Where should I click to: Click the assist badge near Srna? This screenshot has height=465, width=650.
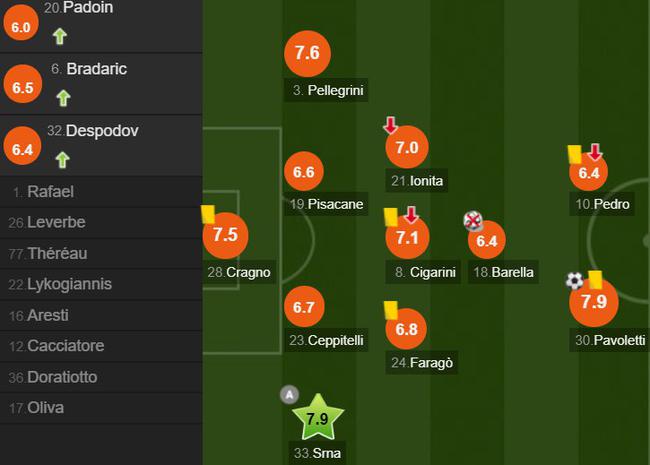pyautogui.click(x=290, y=394)
